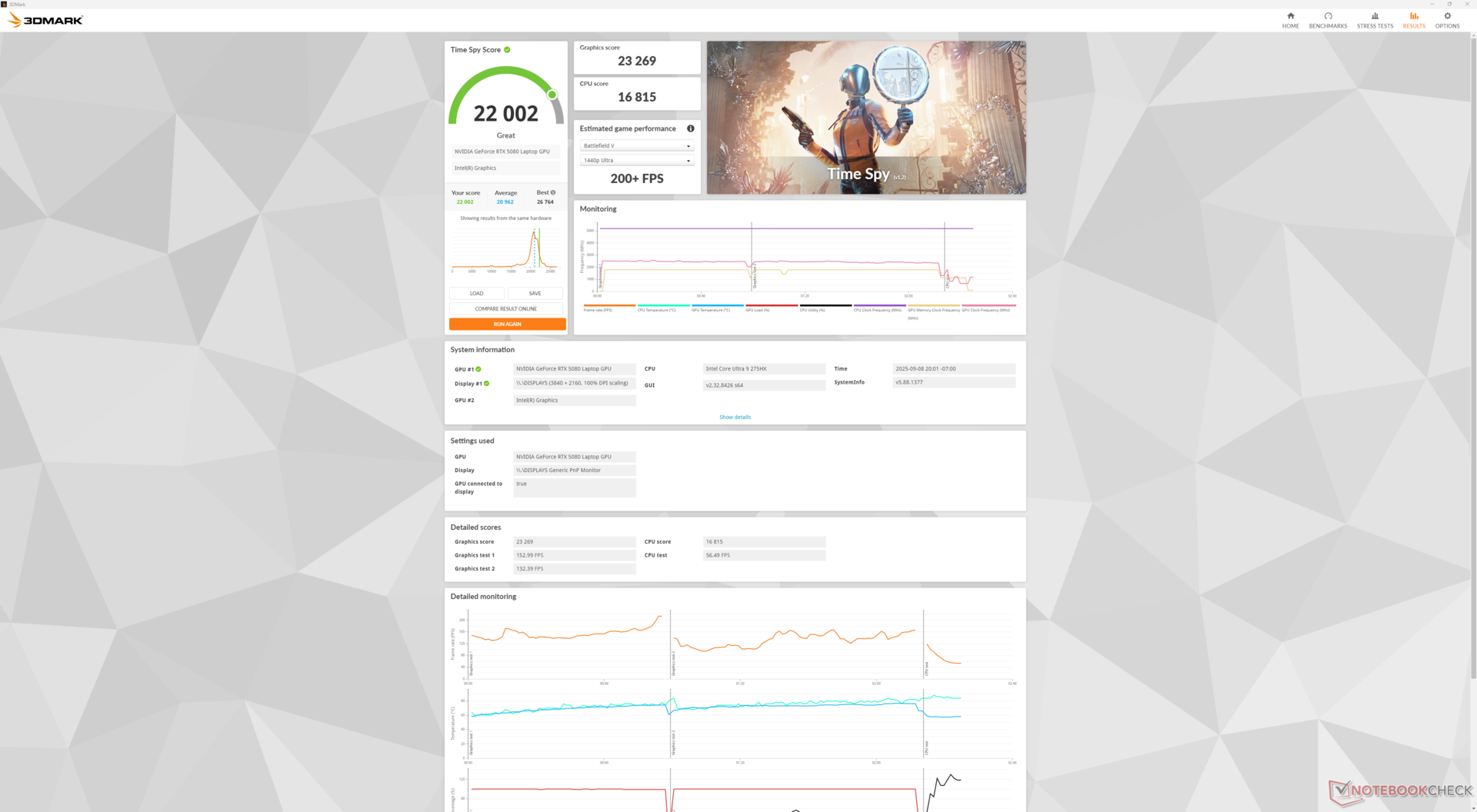Go to the Home section

click(x=1290, y=20)
